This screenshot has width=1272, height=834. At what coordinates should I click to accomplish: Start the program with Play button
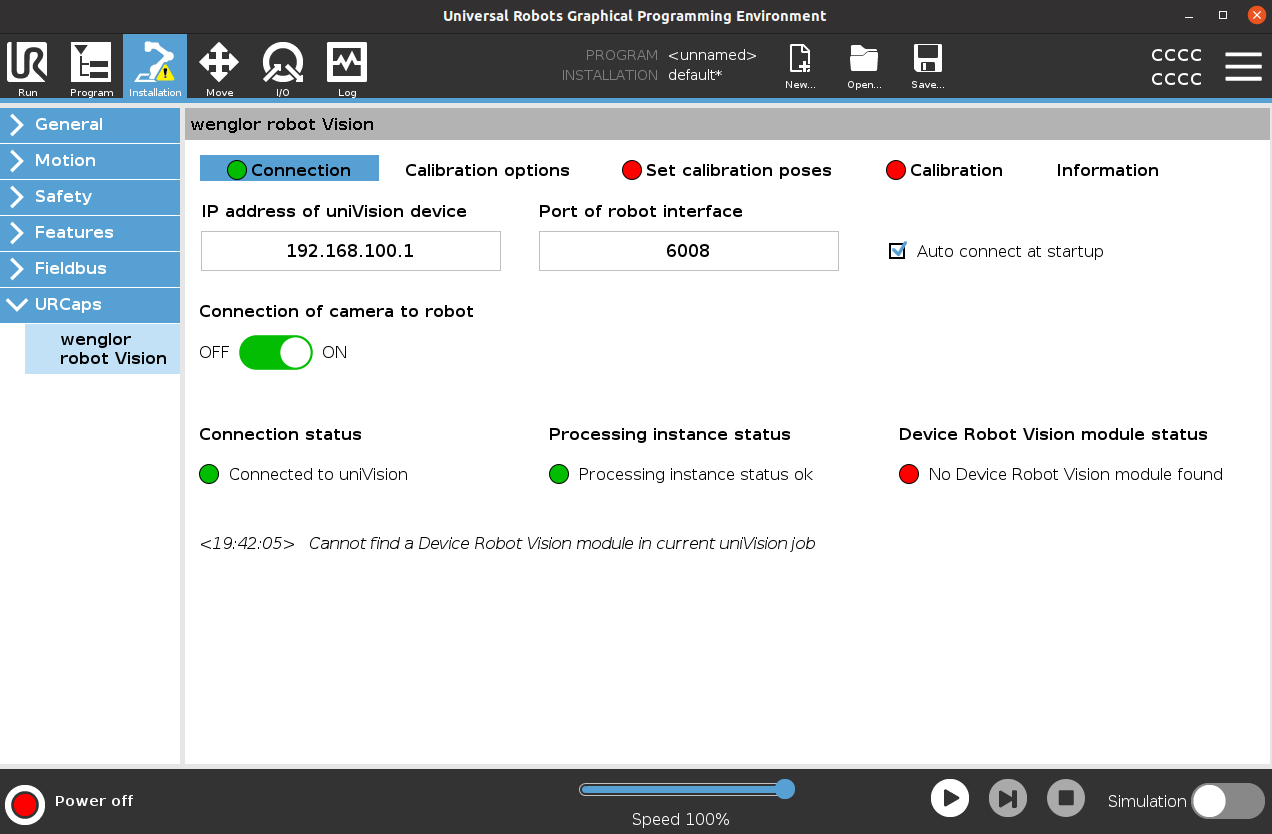pyautogui.click(x=950, y=798)
